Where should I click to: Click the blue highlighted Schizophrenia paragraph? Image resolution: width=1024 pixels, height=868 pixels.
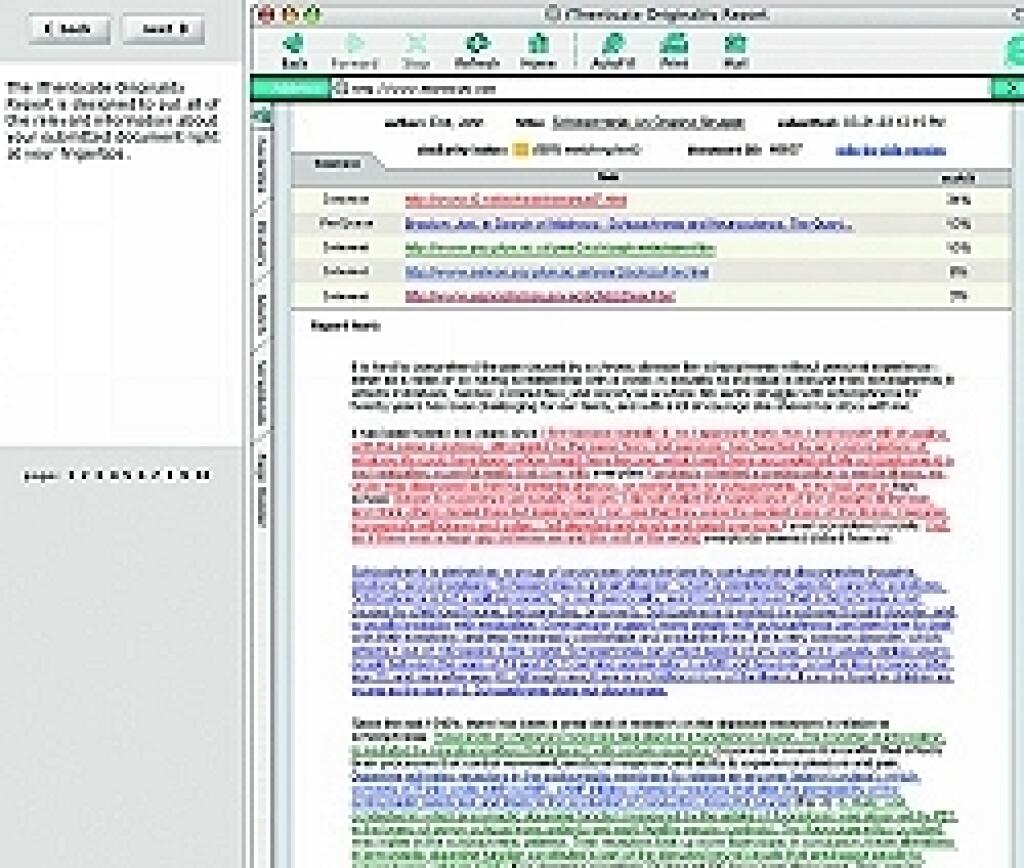653,632
